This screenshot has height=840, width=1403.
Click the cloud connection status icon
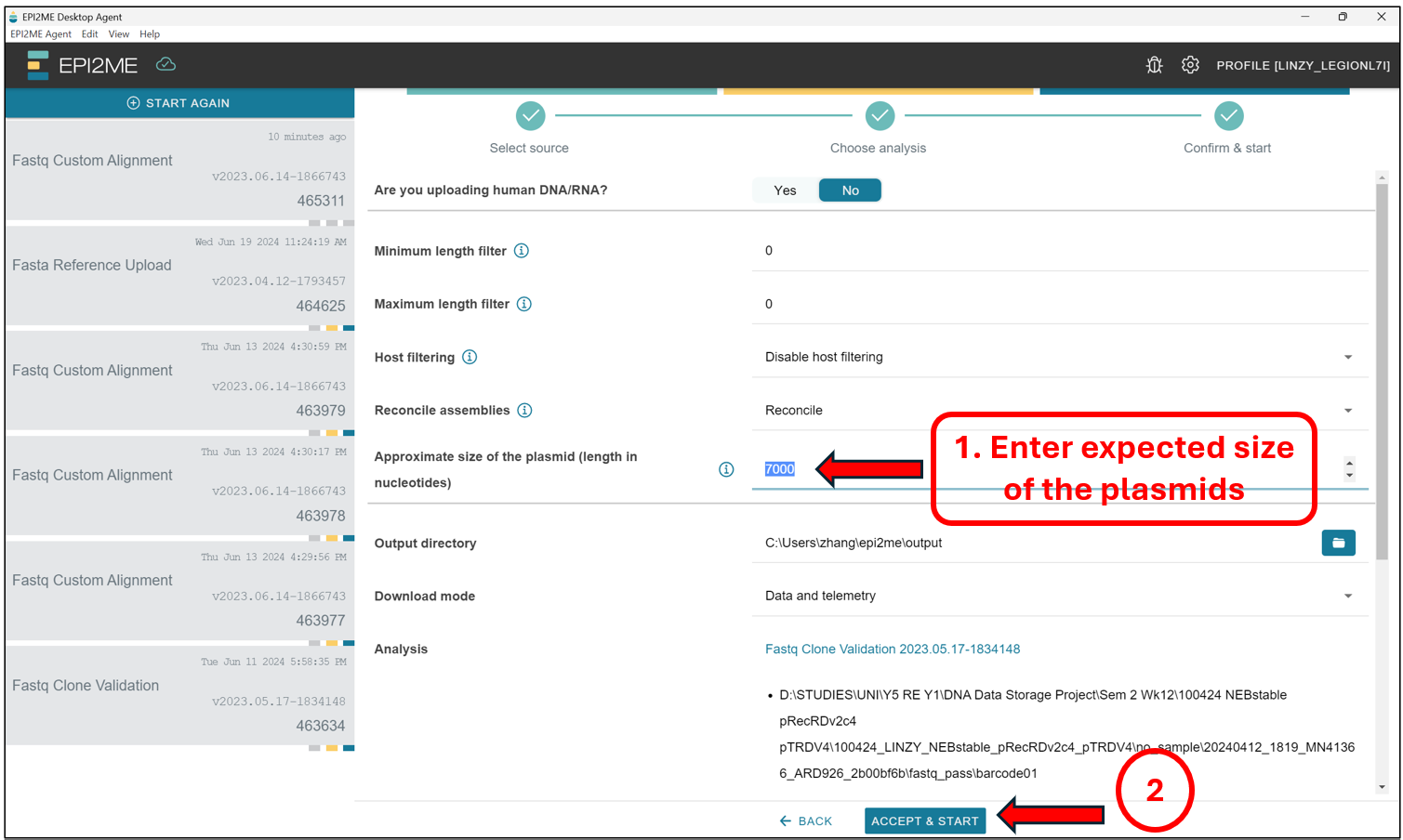point(165,64)
